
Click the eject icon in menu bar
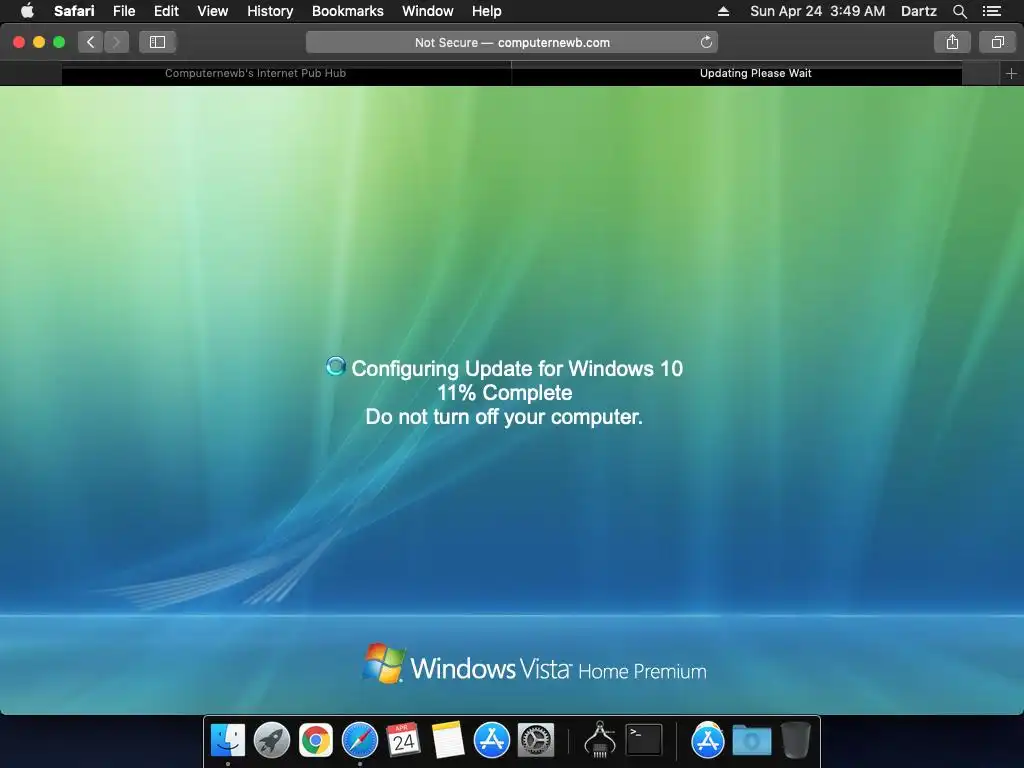(723, 11)
